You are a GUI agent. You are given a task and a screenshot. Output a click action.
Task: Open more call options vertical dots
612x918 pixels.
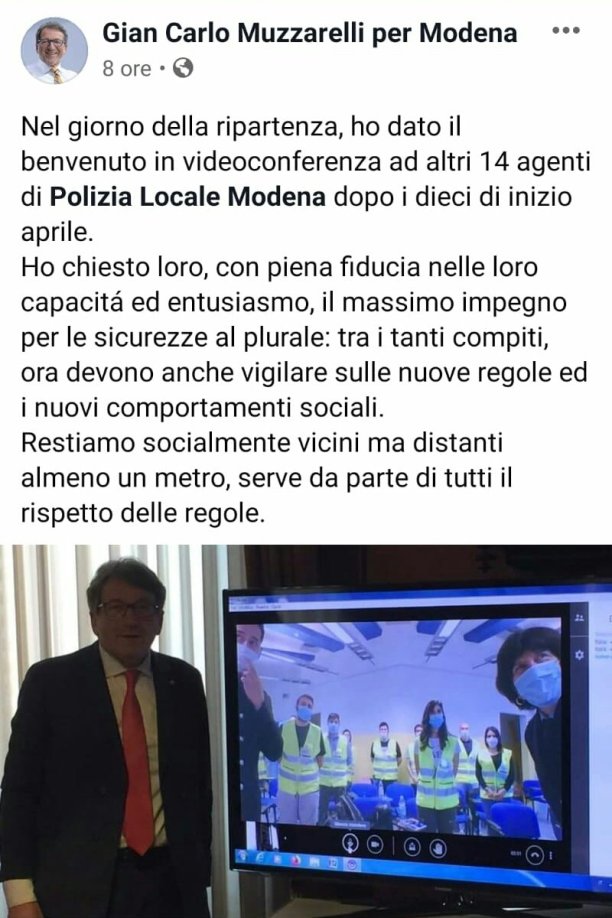[551, 857]
